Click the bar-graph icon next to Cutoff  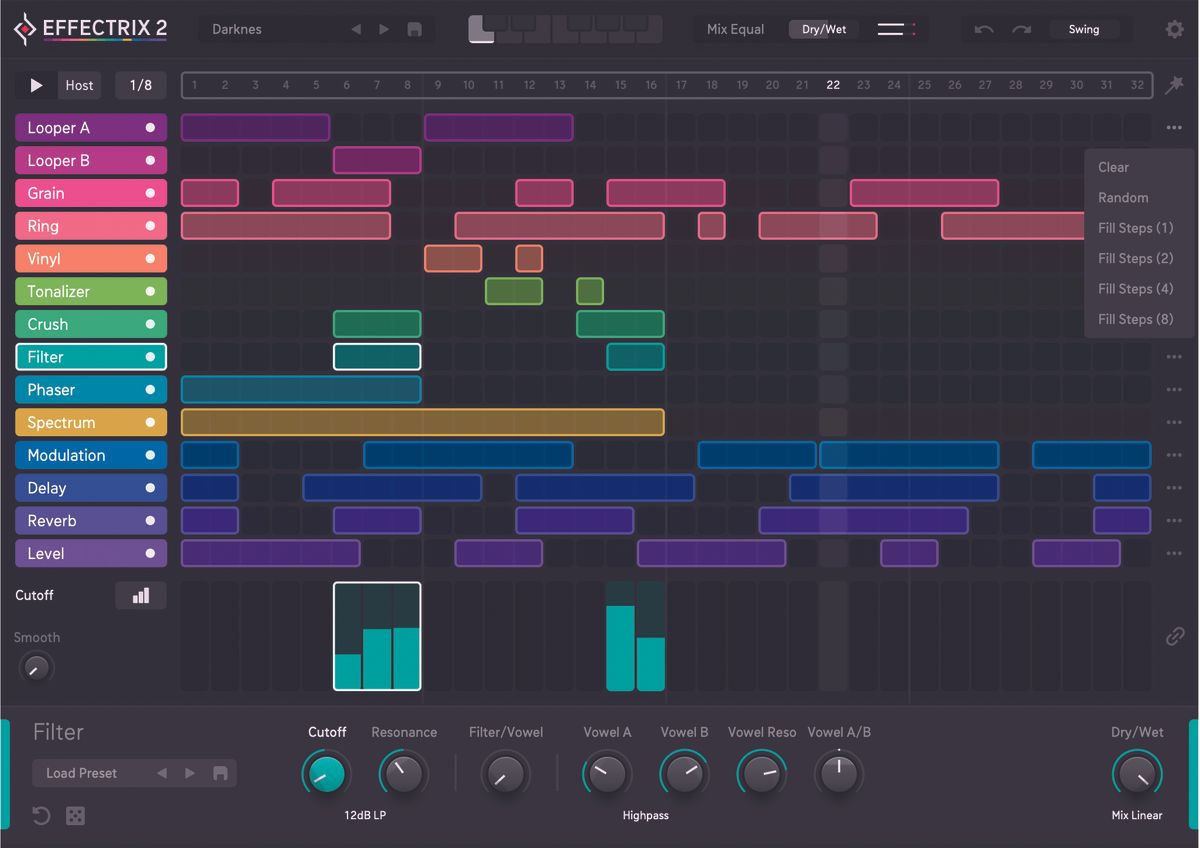140,595
